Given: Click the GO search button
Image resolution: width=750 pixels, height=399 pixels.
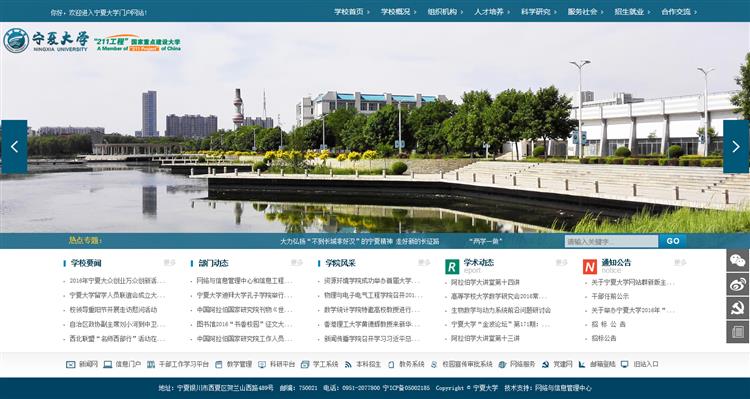Looking at the screenshot, I should (673, 241).
